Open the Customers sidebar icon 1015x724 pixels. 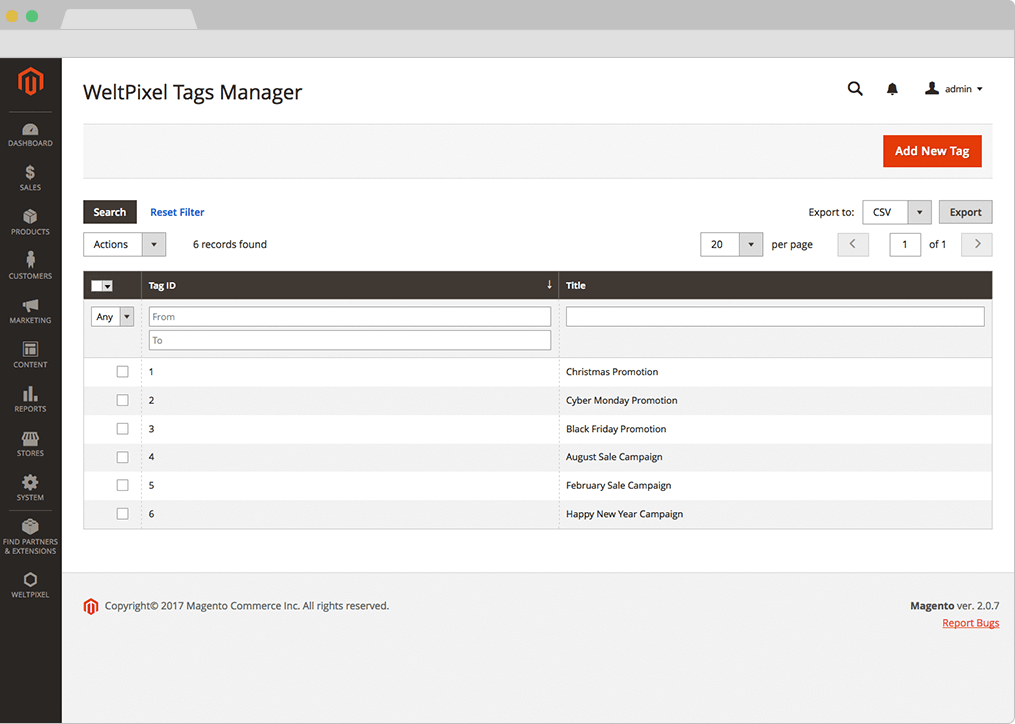click(x=30, y=267)
